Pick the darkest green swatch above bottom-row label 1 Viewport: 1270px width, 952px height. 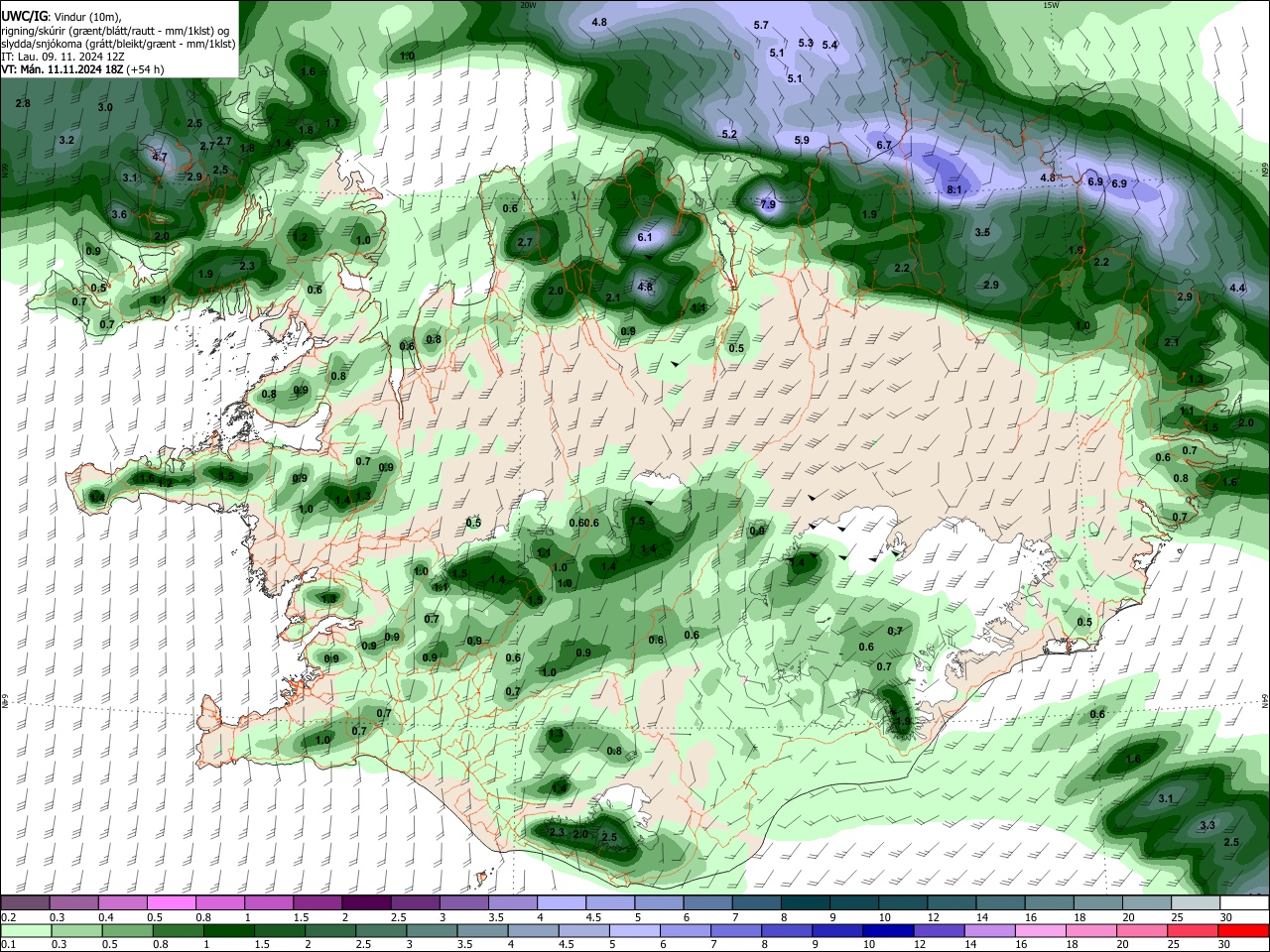[x=228, y=930]
